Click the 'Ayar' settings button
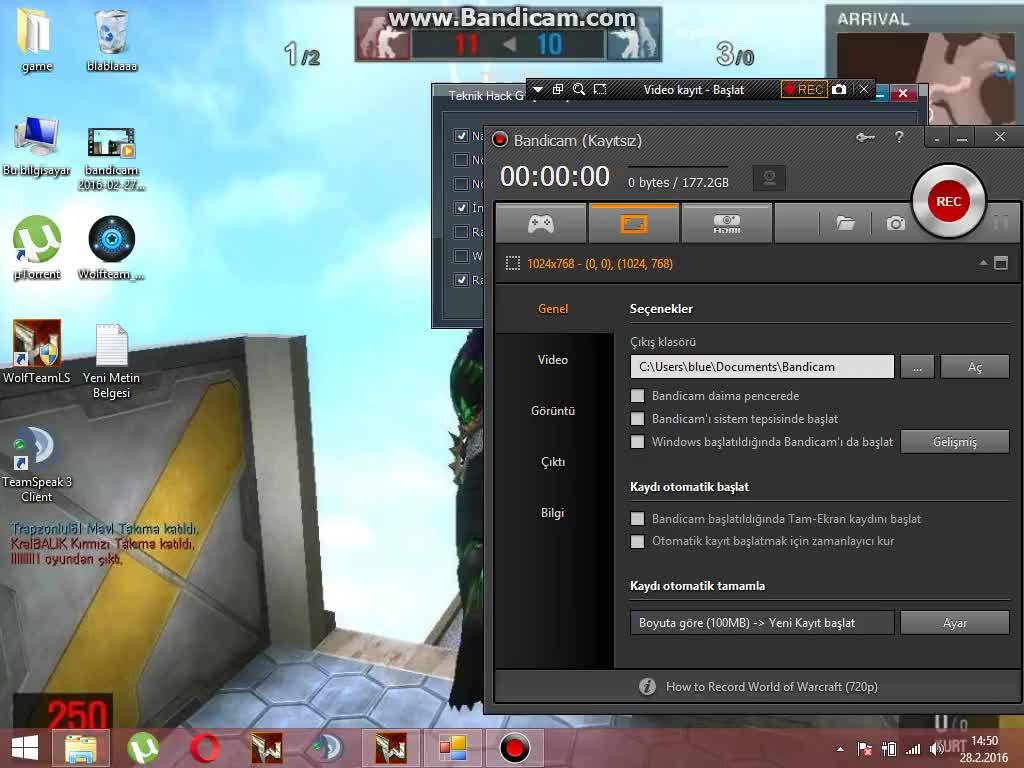The width and height of the screenshot is (1024, 768). pyautogui.click(x=955, y=623)
